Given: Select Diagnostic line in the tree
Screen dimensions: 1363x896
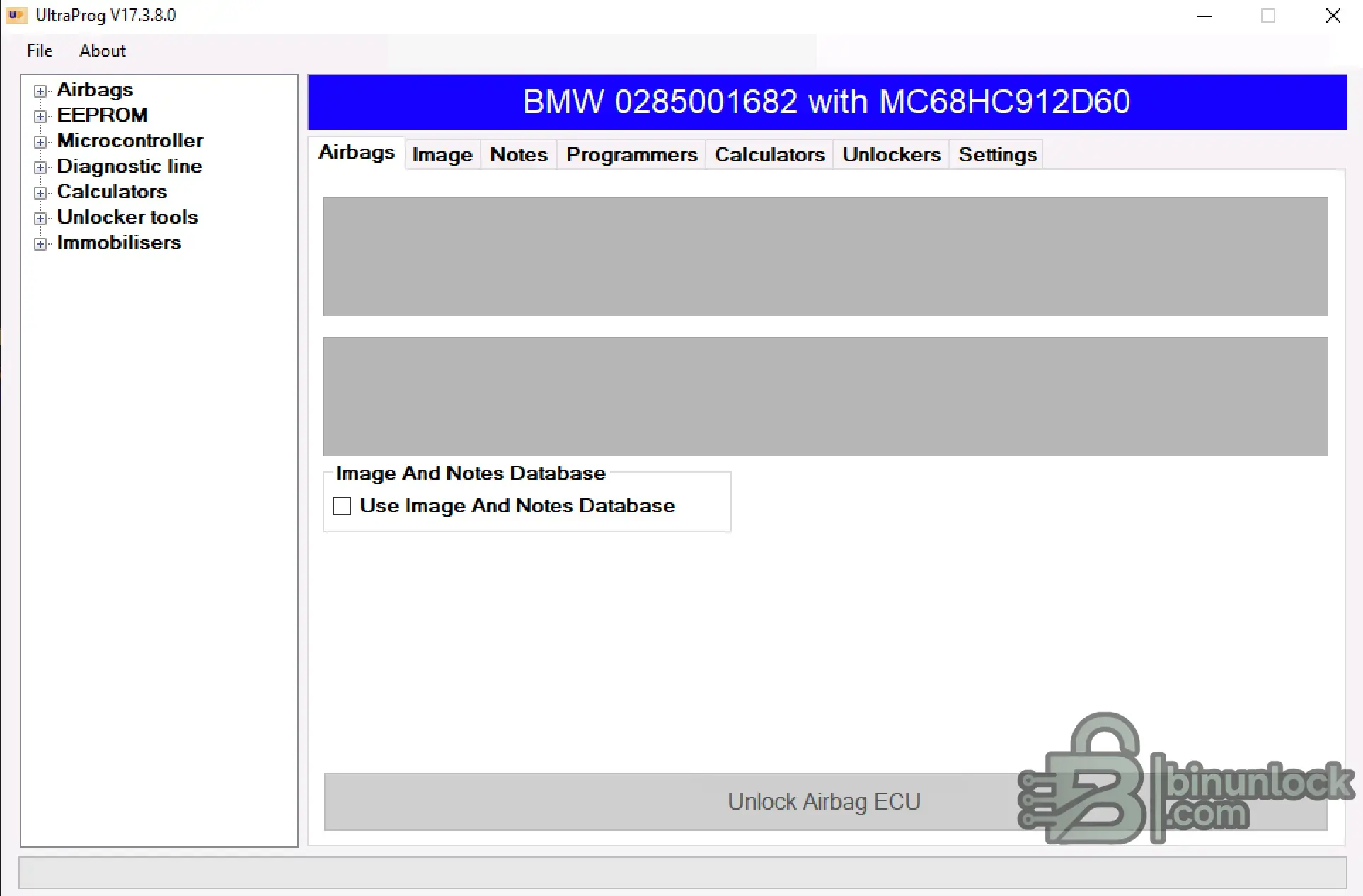Looking at the screenshot, I should [x=130, y=166].
